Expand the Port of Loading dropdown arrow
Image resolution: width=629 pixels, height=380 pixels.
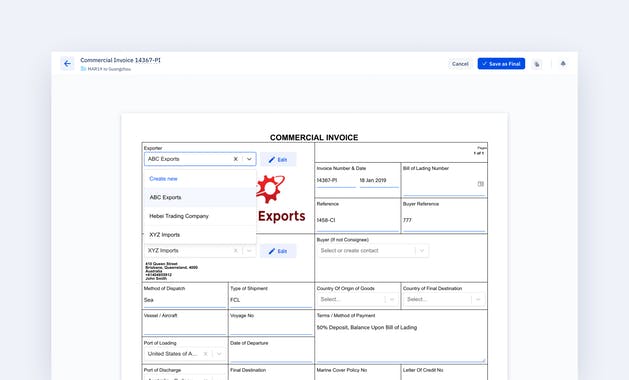[219, 354]
